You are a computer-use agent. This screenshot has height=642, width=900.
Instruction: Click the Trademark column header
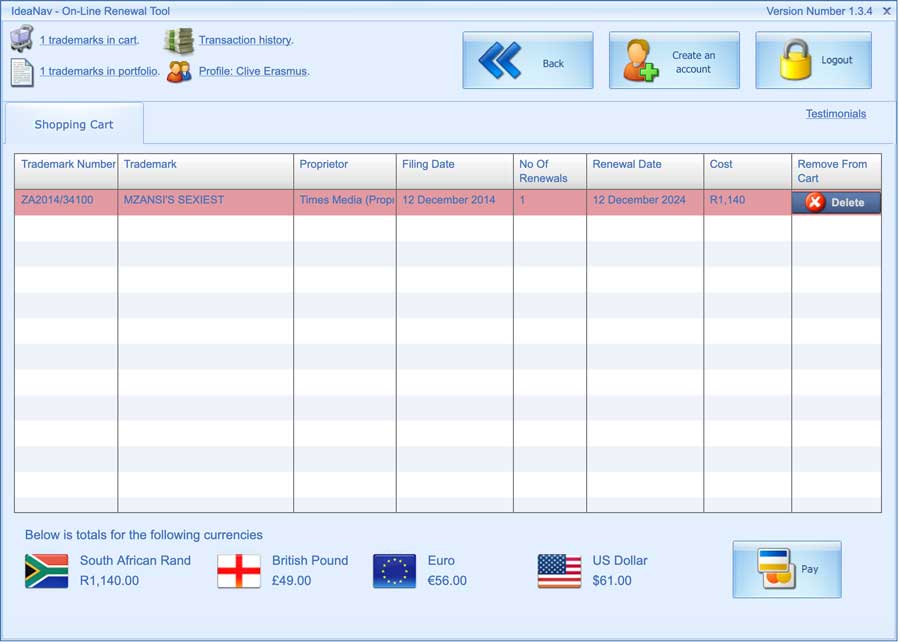click(205, 171)
